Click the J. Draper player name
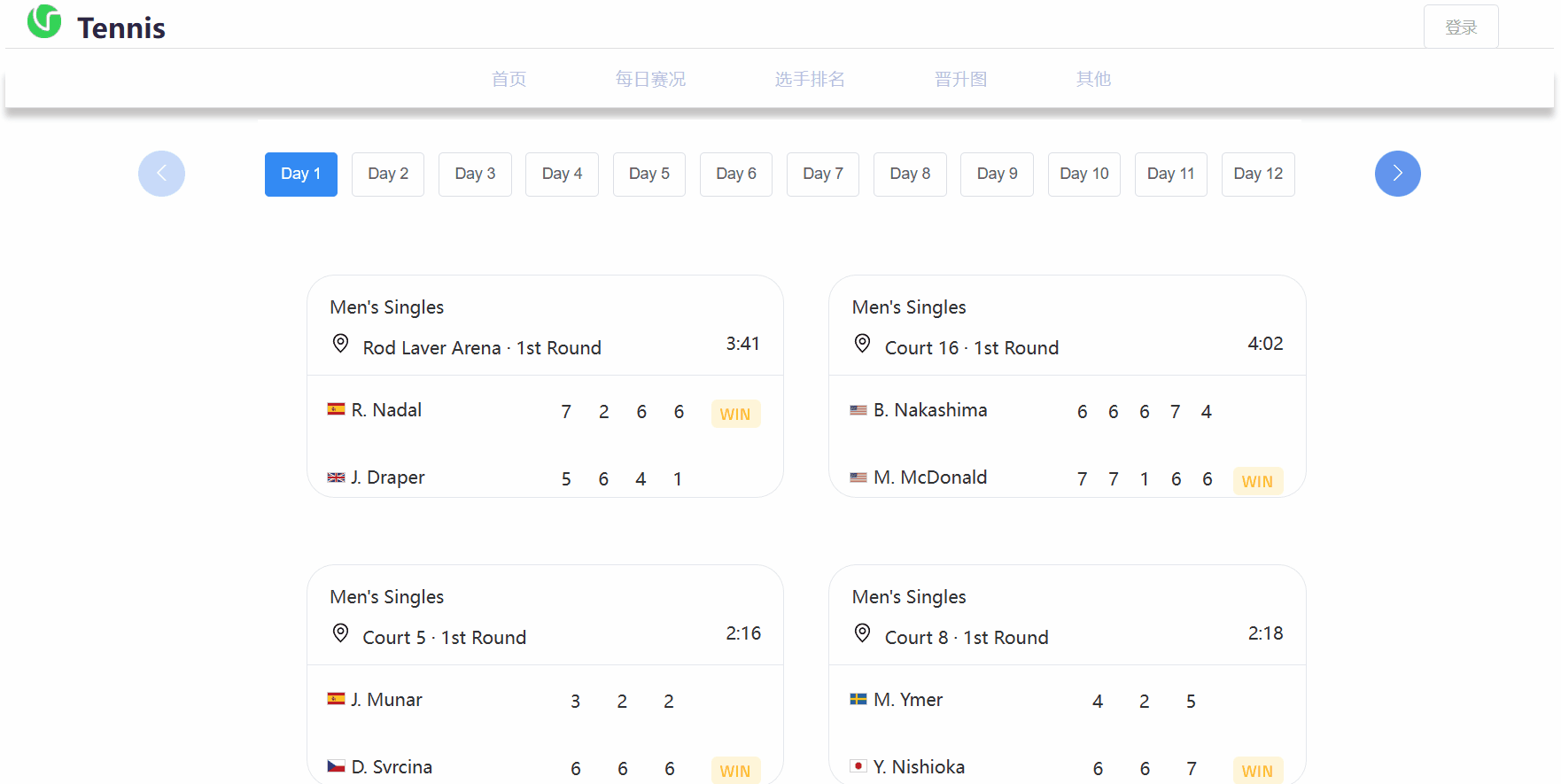The width and height of the screenshot is (1561, 784). tap(388, 477)
